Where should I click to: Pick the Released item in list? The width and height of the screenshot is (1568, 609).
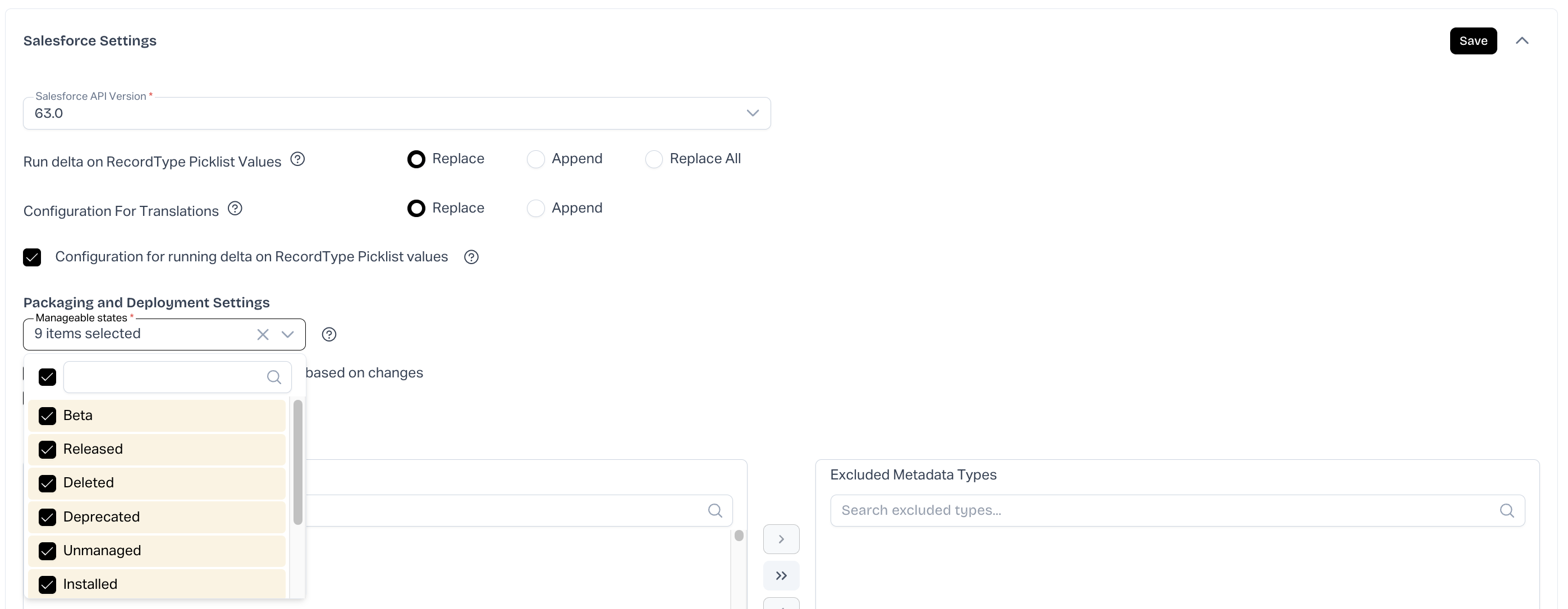click(93, 449)
